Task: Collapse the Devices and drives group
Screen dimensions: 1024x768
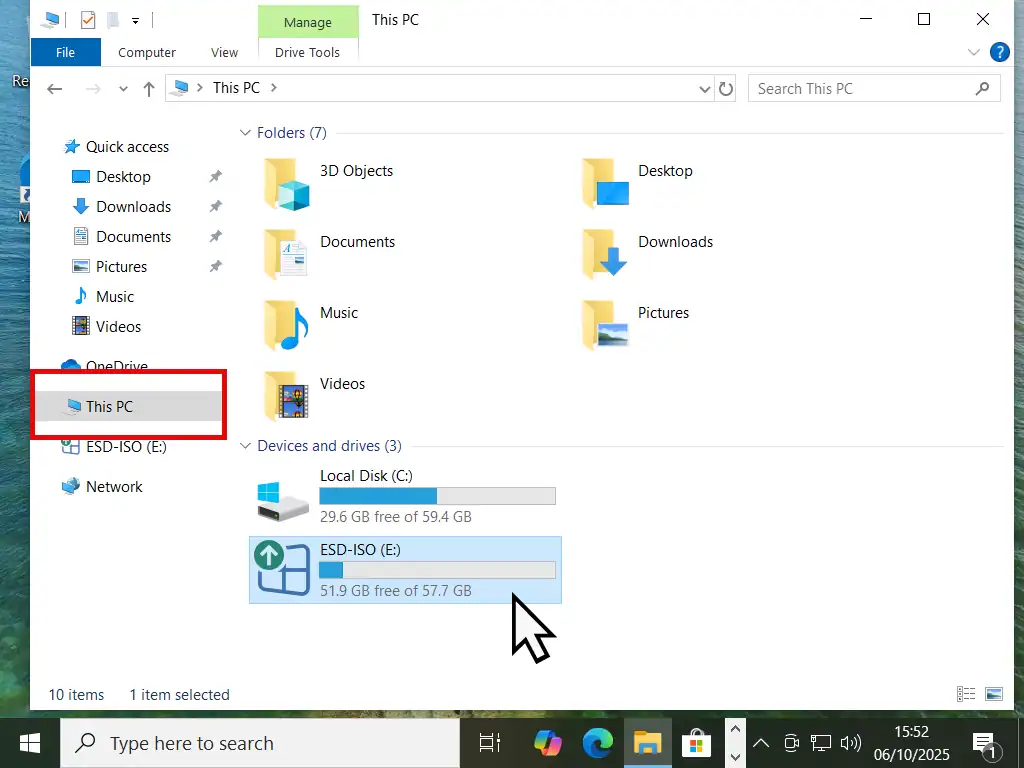Action: click(x=244, y=446)
